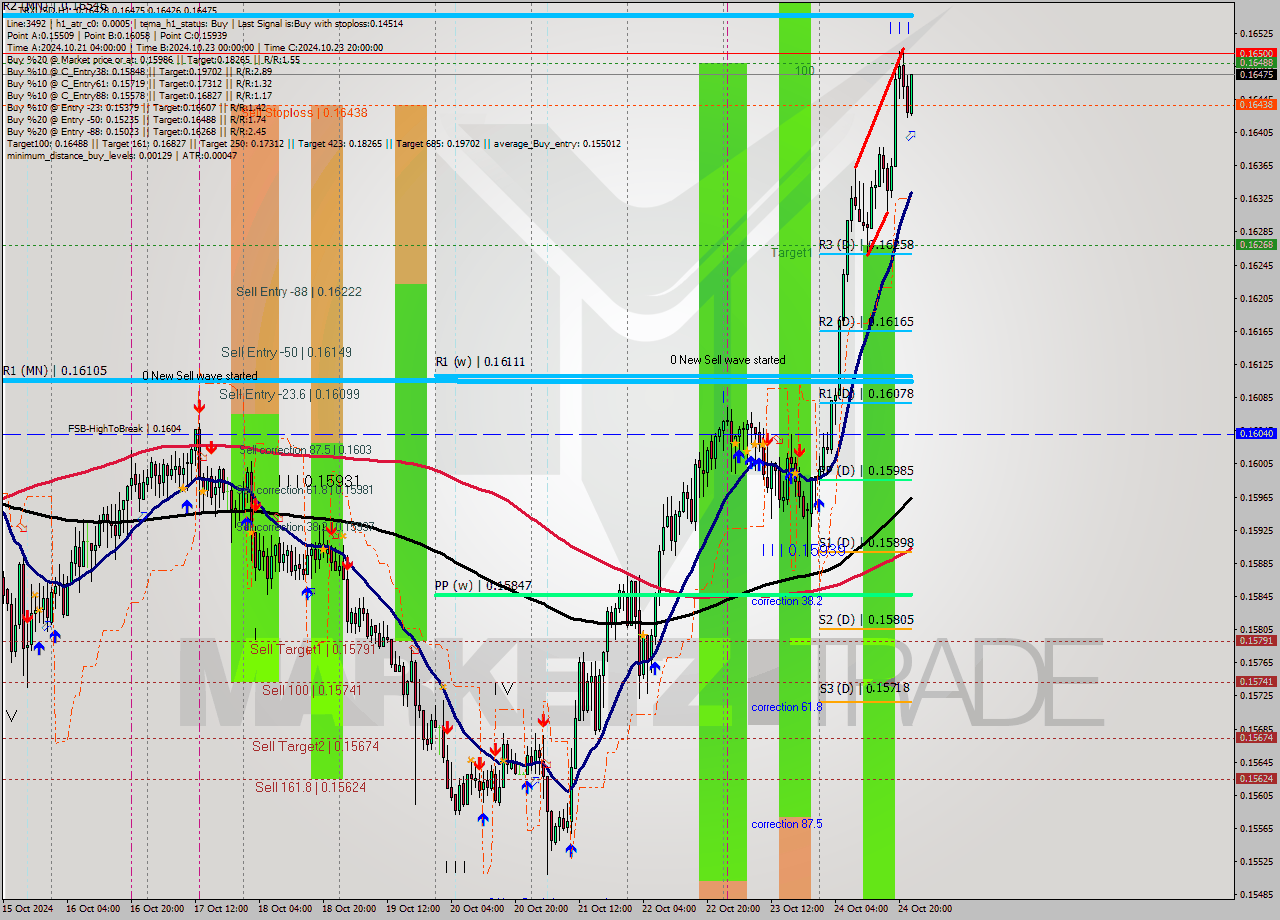
Task: Click the green 0.16488 price tag
Action: click(x=1256, y=62)
